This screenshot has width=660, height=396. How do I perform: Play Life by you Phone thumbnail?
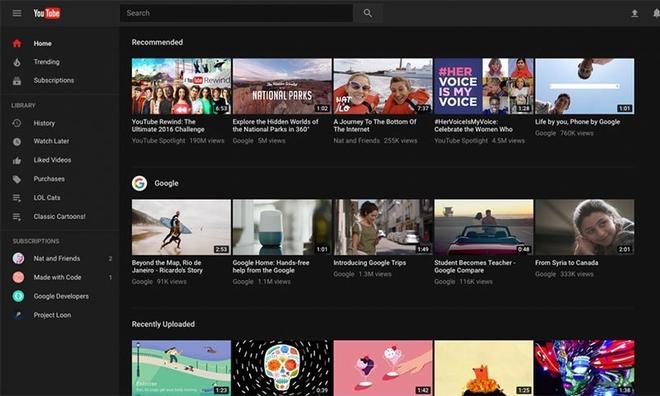click(x=585, y=86)
